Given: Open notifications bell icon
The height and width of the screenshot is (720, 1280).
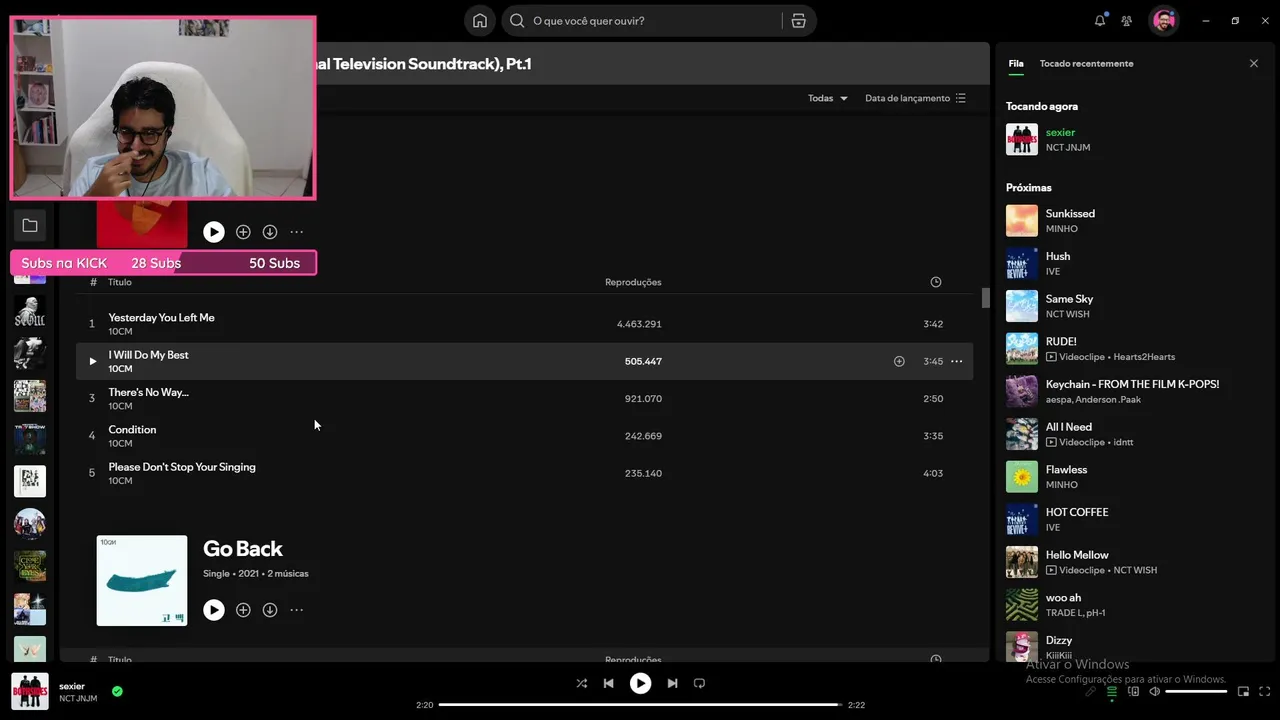Looking at the screenshot, I should pos(1100,20).
